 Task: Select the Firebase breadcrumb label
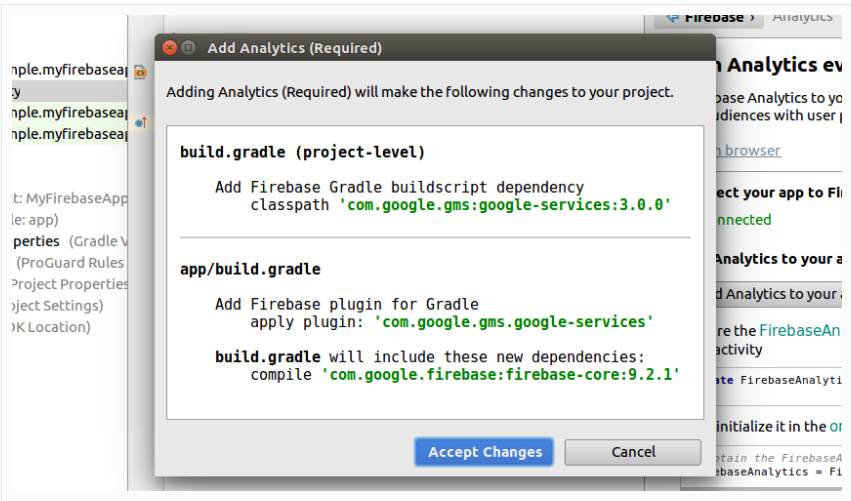(713, 17)
